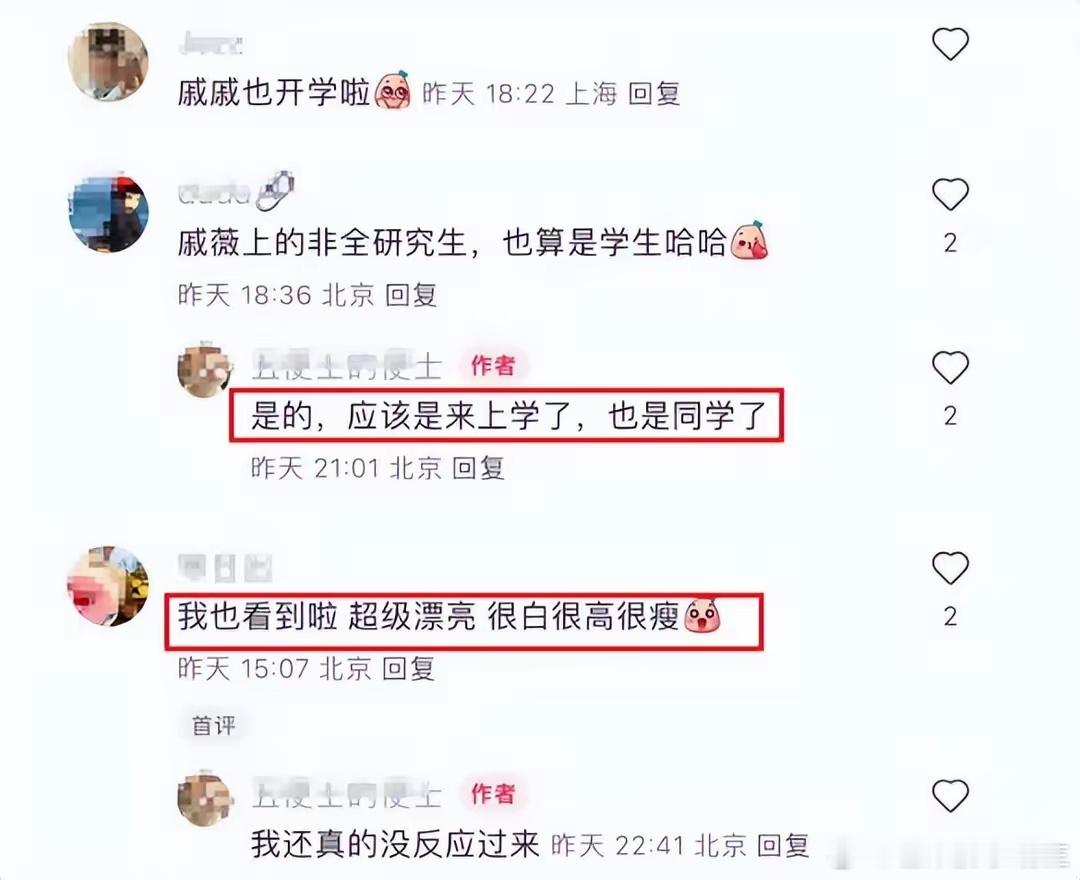Reply to the 18:36 北京 comment
The width and height of the screenshot is (1080, 880).
pos(411,295)
